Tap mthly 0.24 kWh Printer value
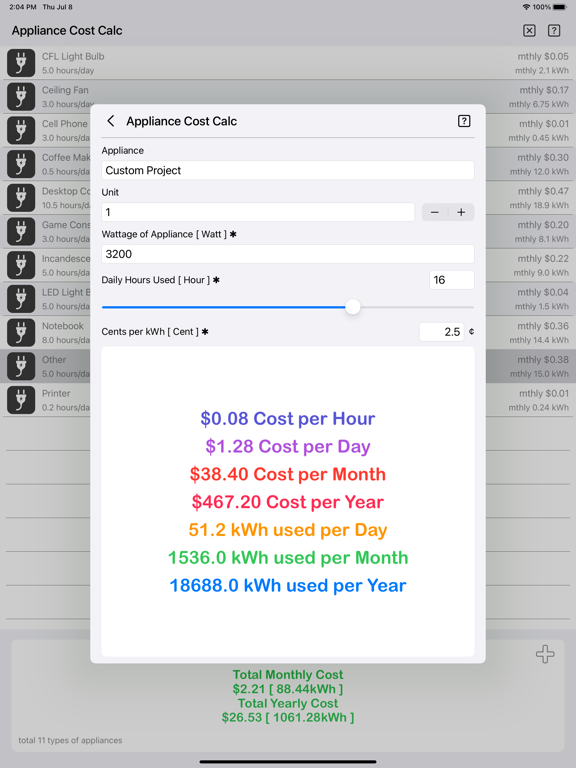The height and width of the screenshot is (768, 576). [x=539, y=408]
